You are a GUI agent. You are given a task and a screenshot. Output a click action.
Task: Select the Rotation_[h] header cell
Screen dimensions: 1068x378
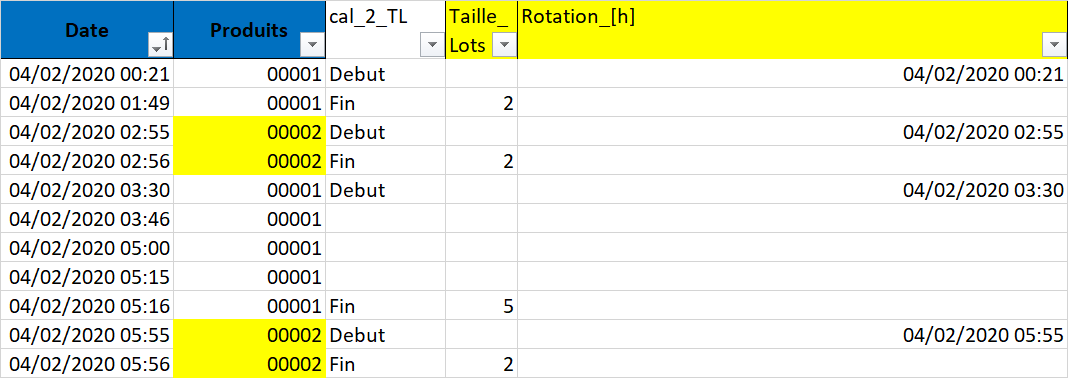793,30
